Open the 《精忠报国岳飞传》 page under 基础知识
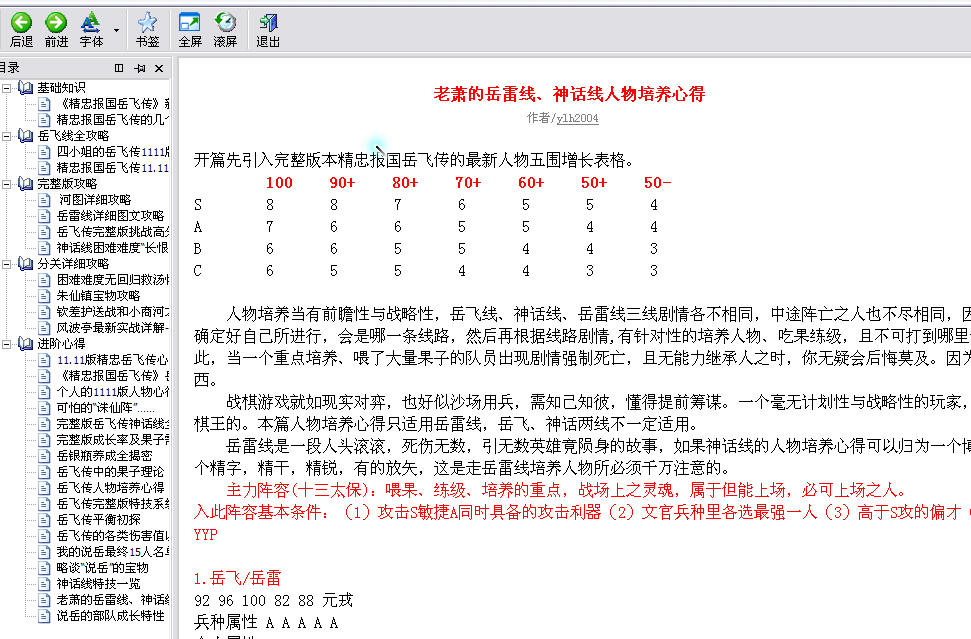 point(113,104)
